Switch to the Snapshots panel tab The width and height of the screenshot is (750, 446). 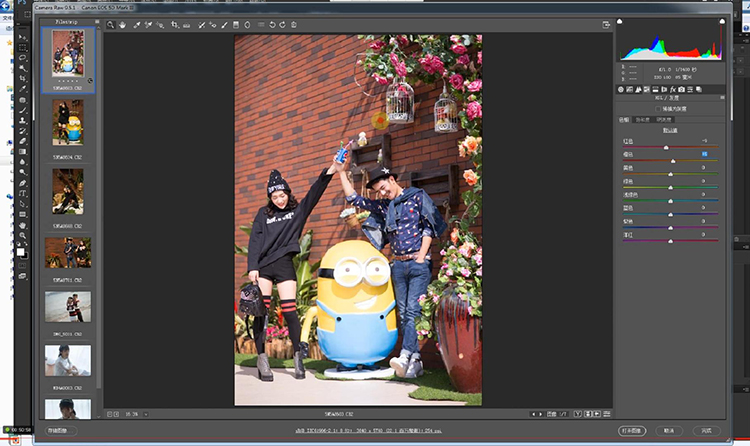(699, 89)
